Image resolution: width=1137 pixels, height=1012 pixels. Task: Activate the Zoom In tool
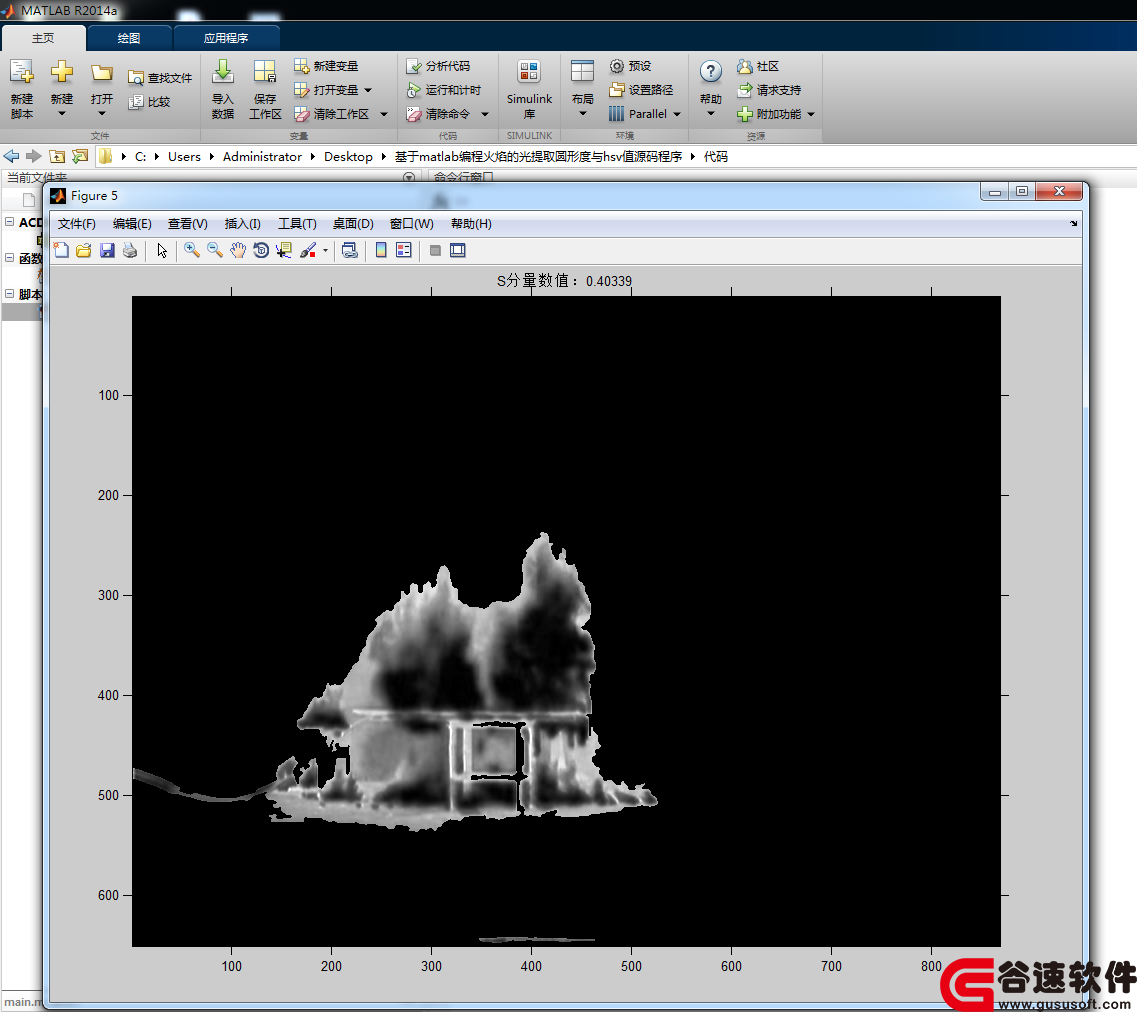(x=191, y=250)
